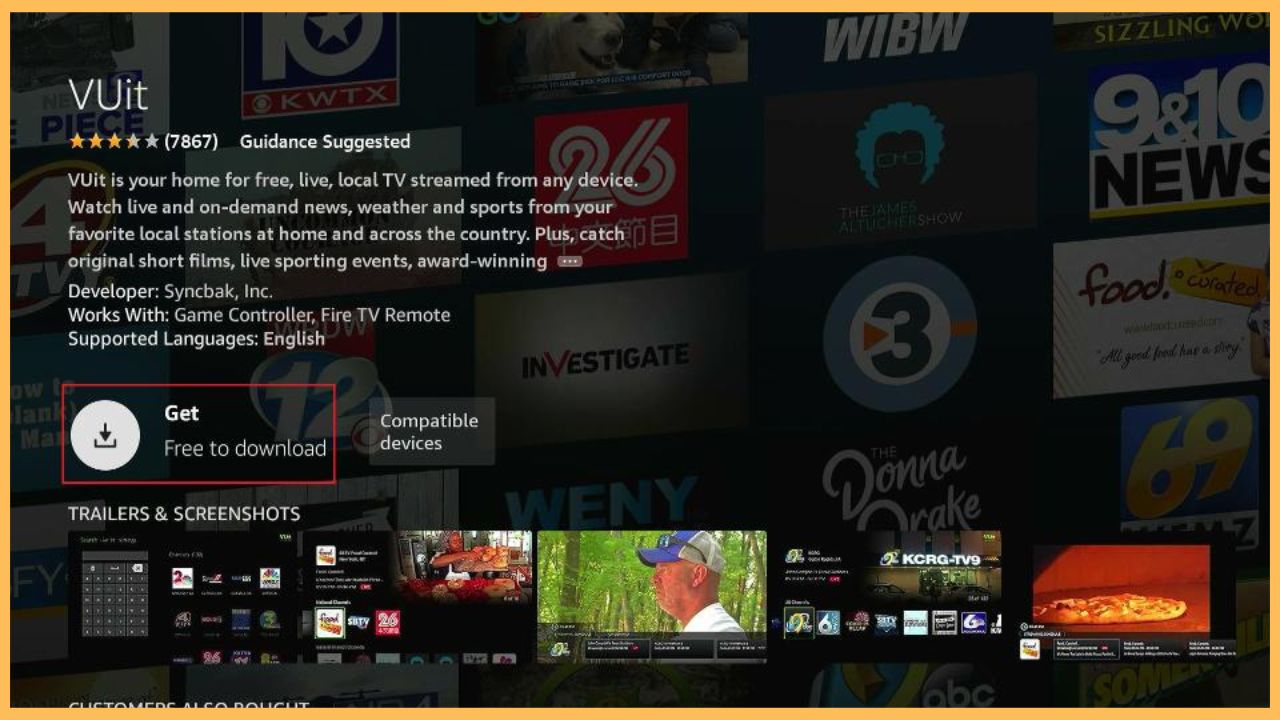Image resolution: width=1280 pixels, height=720 pixels.
Task: Open the search keyboard screenshot thumbnail
Action: coord(182,597)
